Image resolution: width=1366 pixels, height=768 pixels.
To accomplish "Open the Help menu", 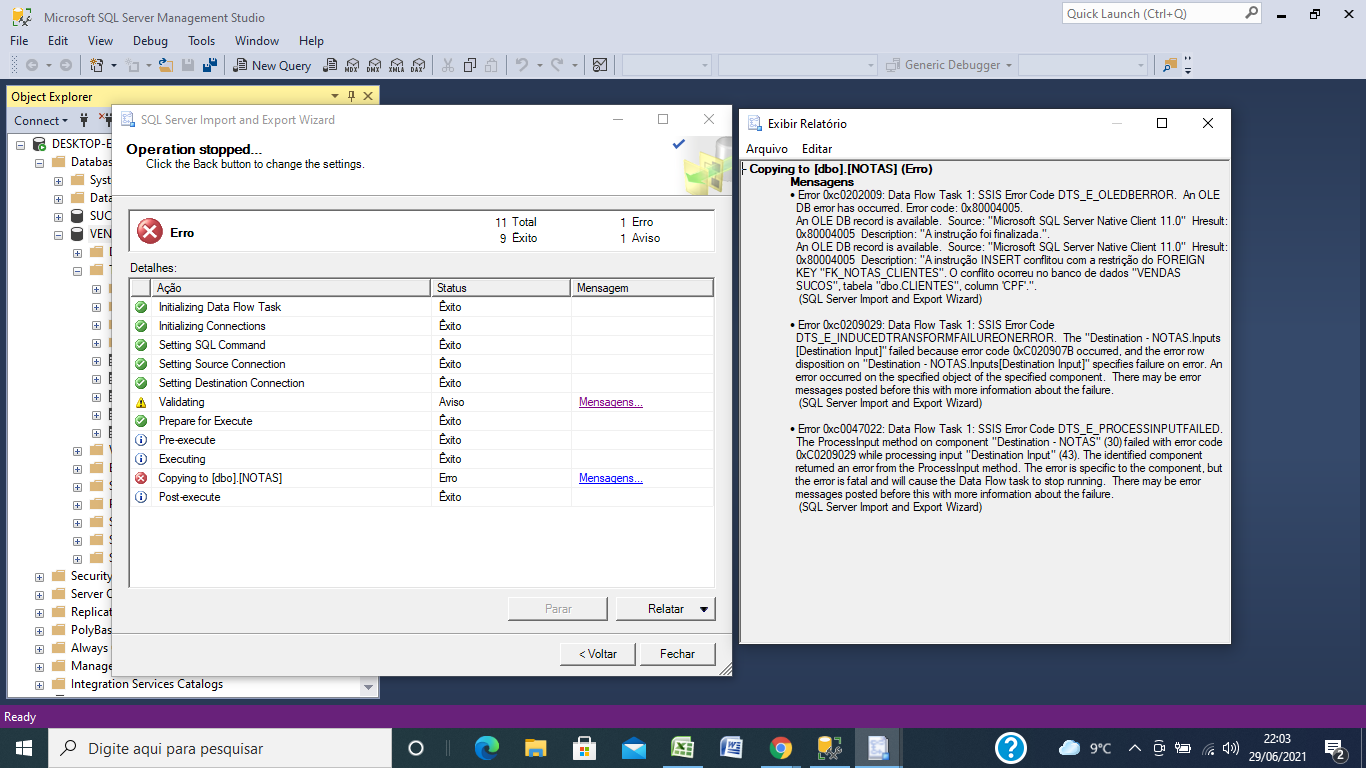I will pos(312,41).
